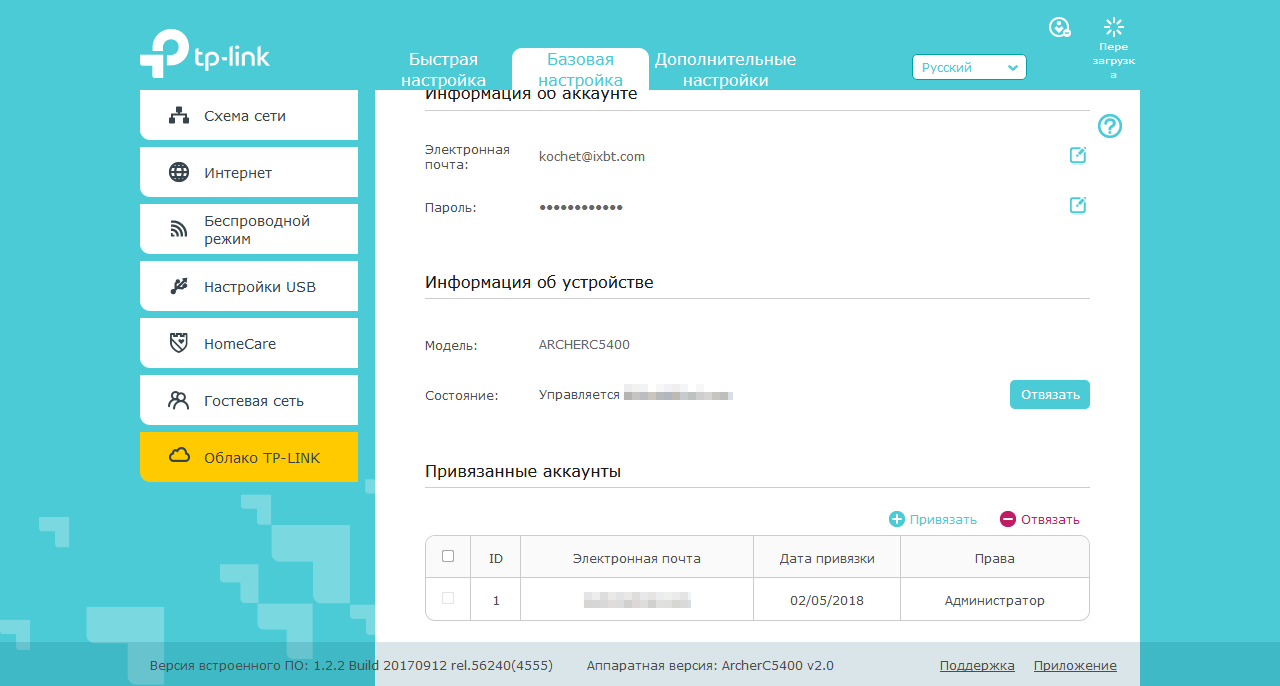
Task: Click the TP-Link logo
Action: tap(205, 54)
